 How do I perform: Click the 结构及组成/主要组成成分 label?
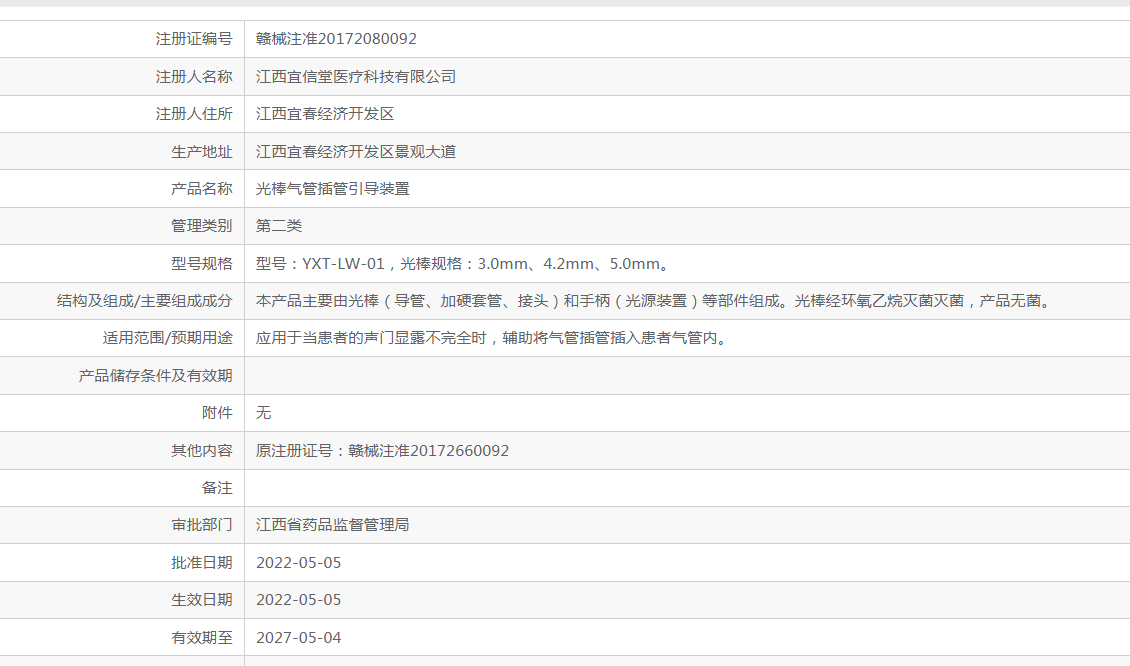tap(145, 301)
